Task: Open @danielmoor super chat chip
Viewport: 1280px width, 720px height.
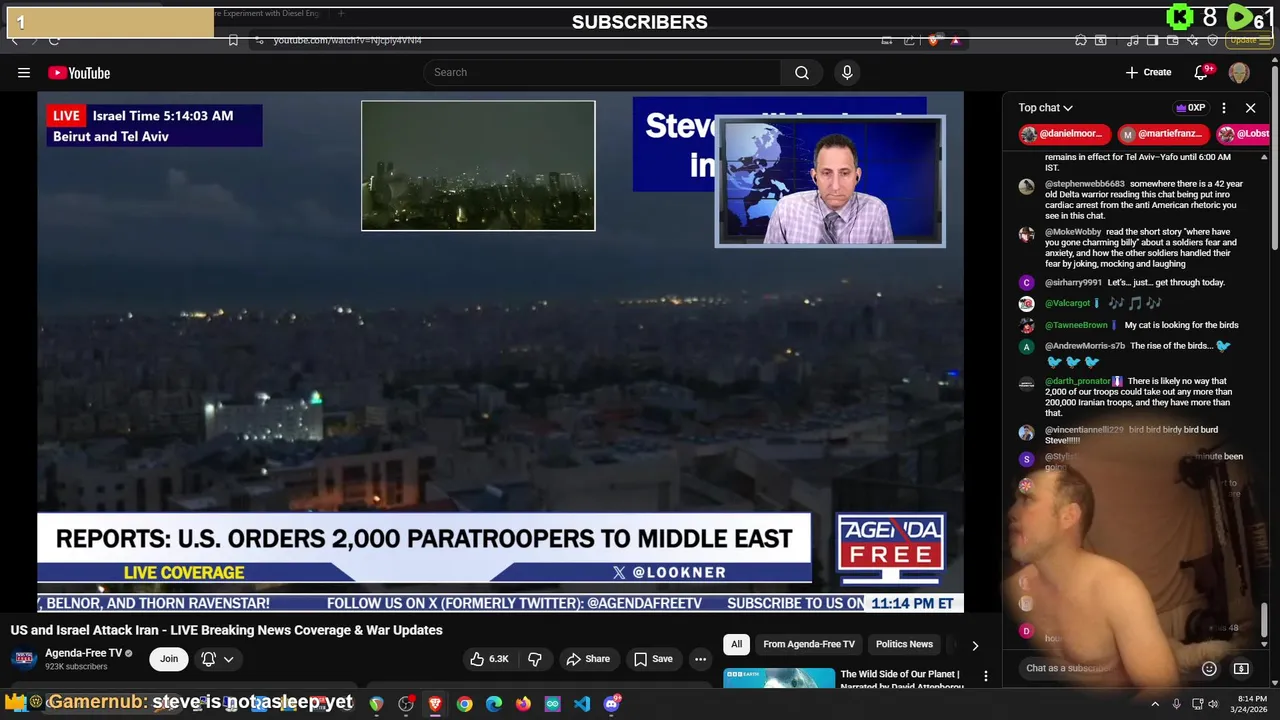Action: (1064, 133)
